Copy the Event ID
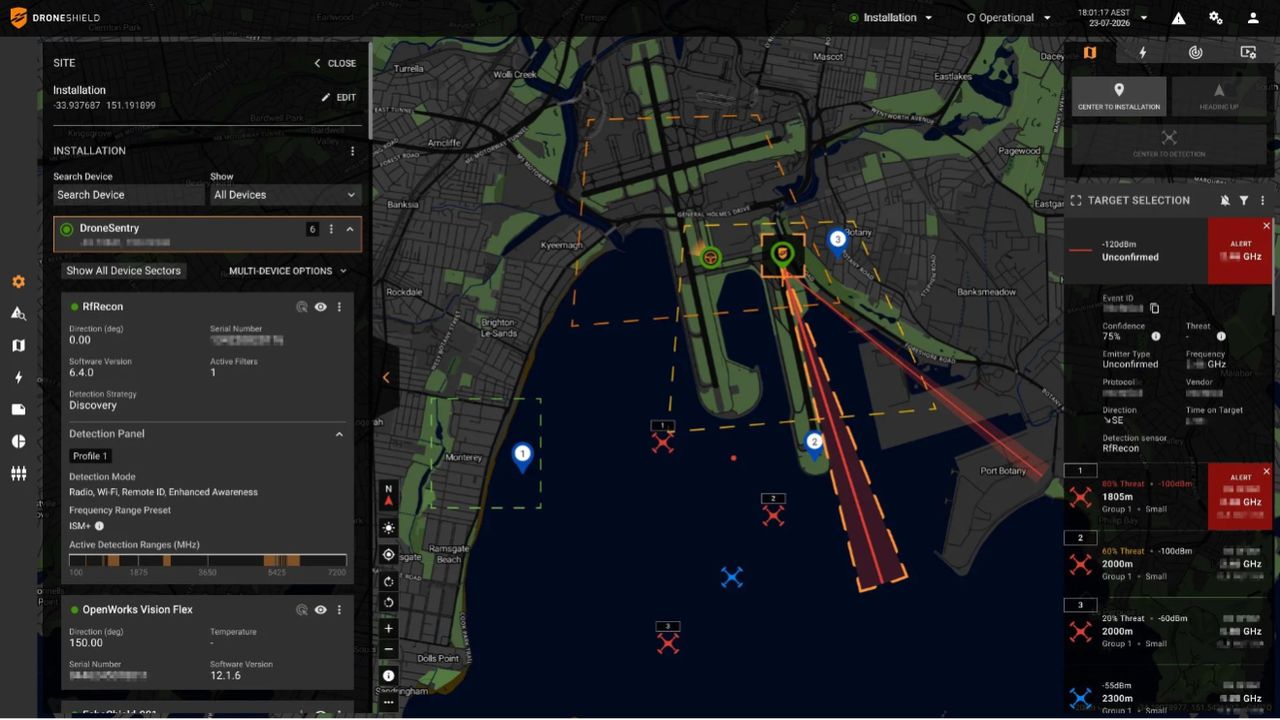Viewport: 1280px width, 720px height. click(x=1154, y=308)
